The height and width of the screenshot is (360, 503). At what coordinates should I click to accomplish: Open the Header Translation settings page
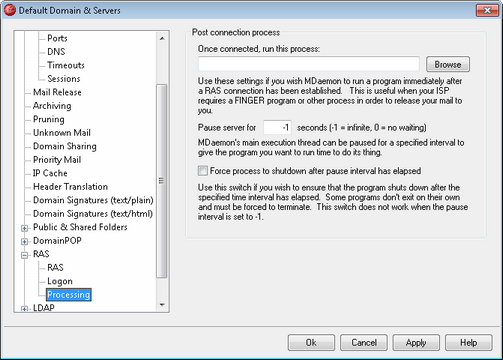[x=70, y=187]
